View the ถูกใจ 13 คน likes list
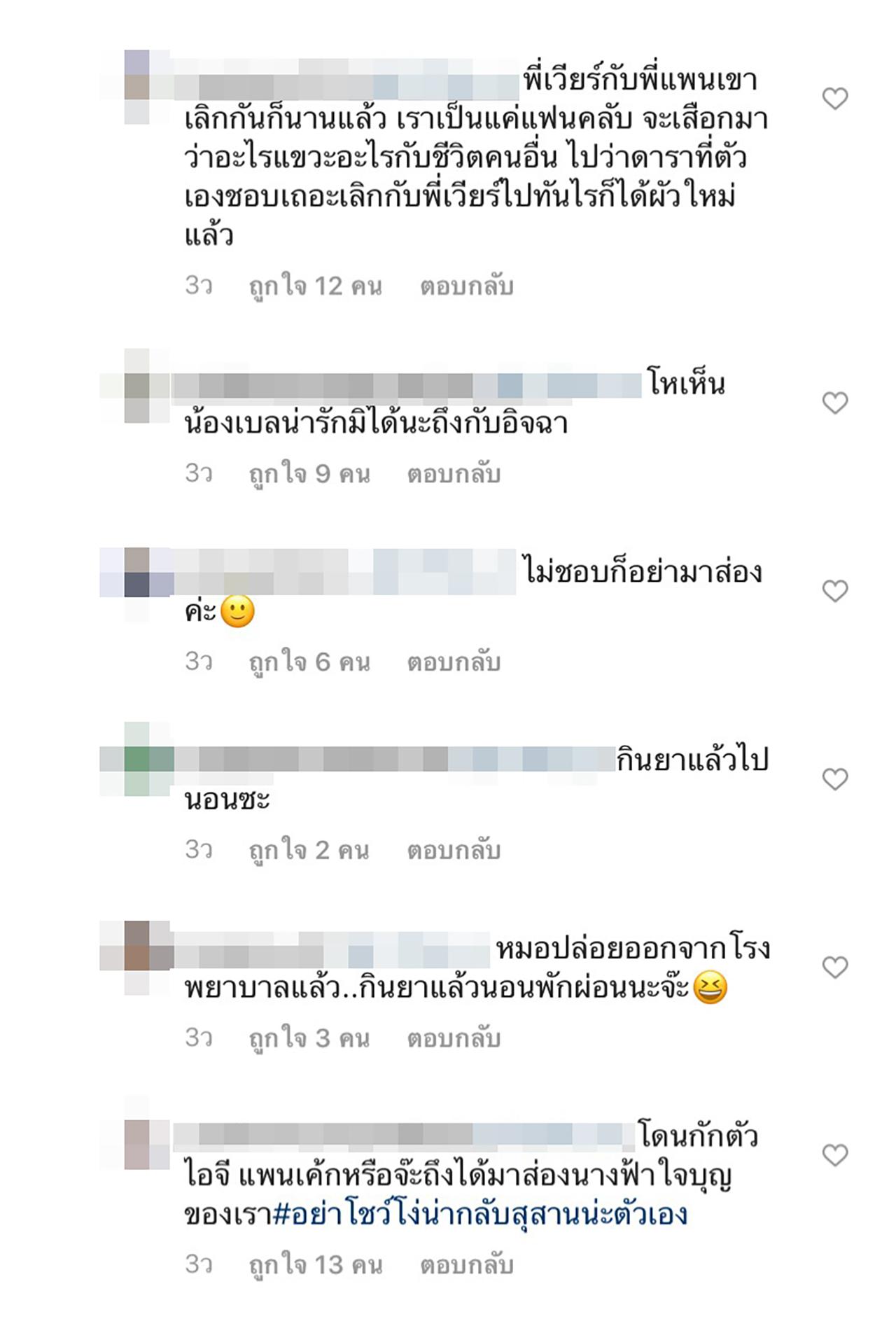The width and height of the screenshot is (896, 1319). [316, 1265]
